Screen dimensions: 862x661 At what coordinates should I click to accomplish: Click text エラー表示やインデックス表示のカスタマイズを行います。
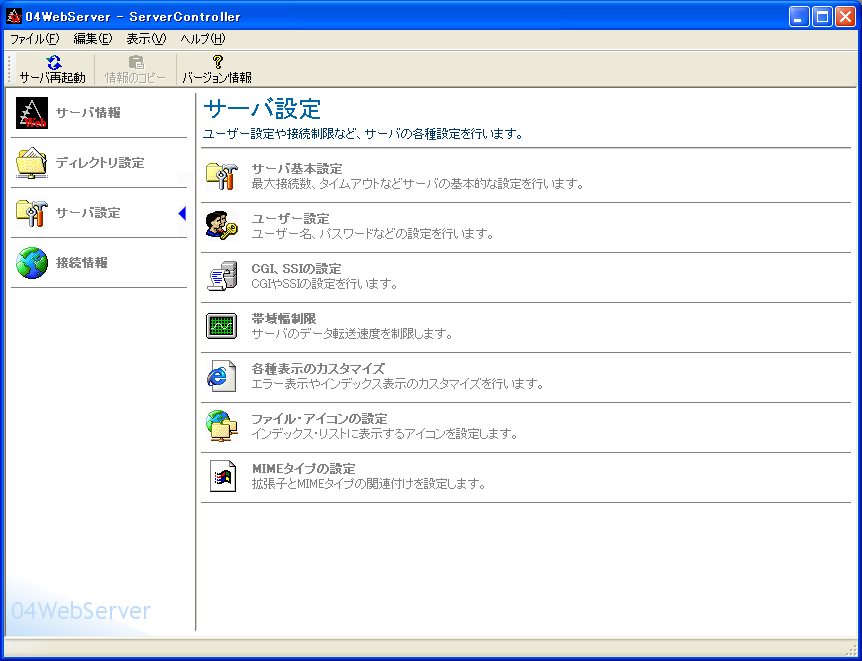398,384
